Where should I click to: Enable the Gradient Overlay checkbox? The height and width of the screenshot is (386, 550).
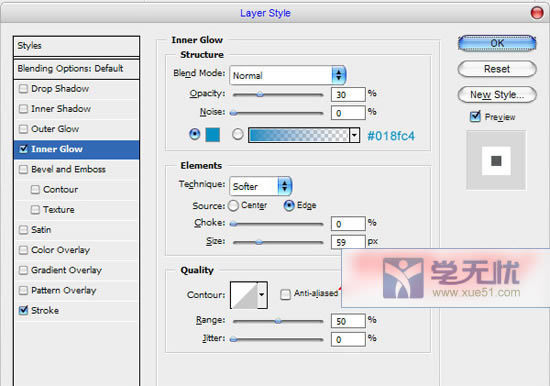[23, 270]
